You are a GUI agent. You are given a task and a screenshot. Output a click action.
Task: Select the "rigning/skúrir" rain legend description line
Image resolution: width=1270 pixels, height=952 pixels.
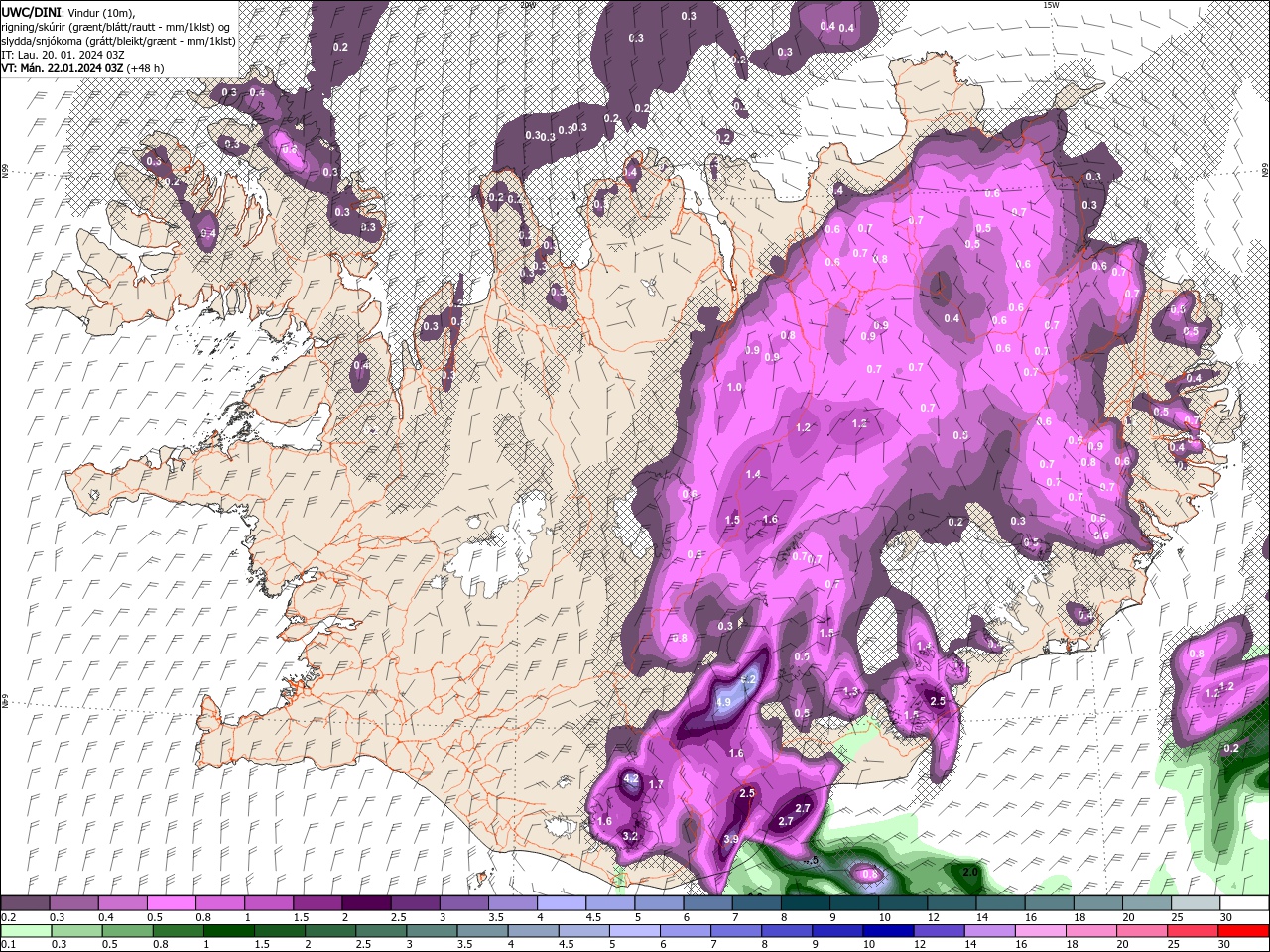[x=115, y=26]
